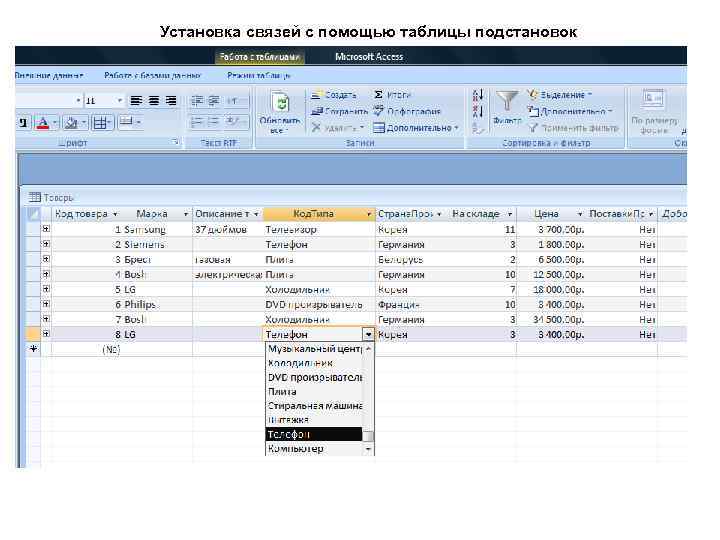Click the Описание column header
Viewport: 720px width, 540px height.
[227, 214]
